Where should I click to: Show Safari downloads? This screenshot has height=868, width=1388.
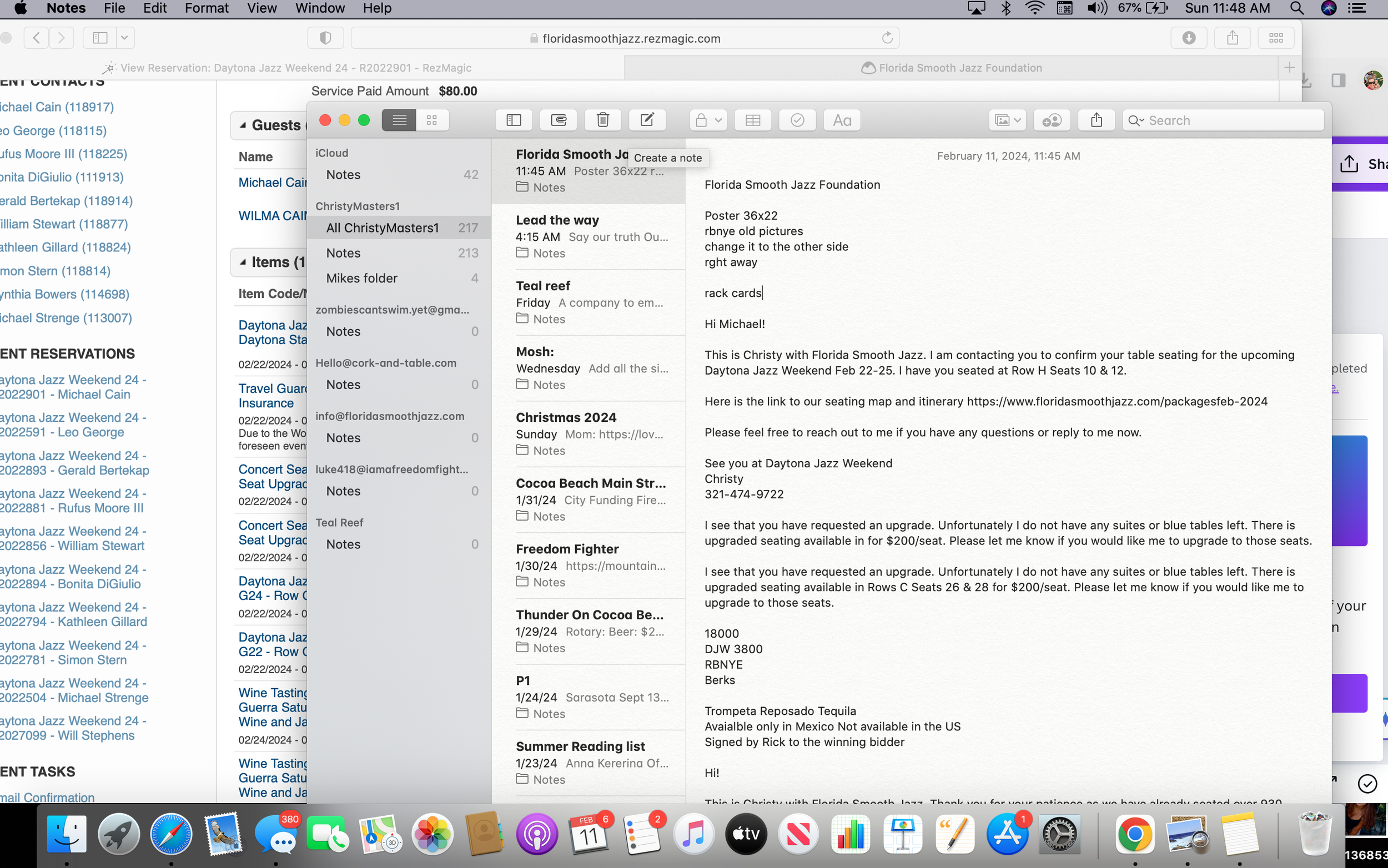pyautogui.click(x=1189, y=38)
